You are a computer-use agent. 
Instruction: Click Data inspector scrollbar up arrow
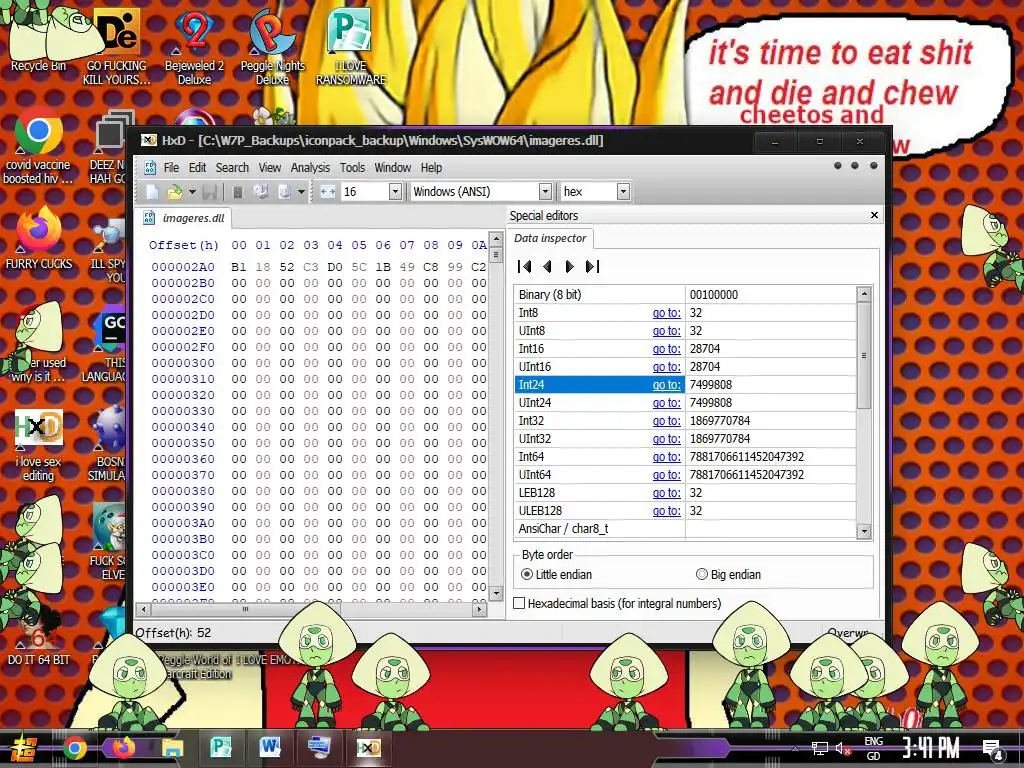point(864,294)
